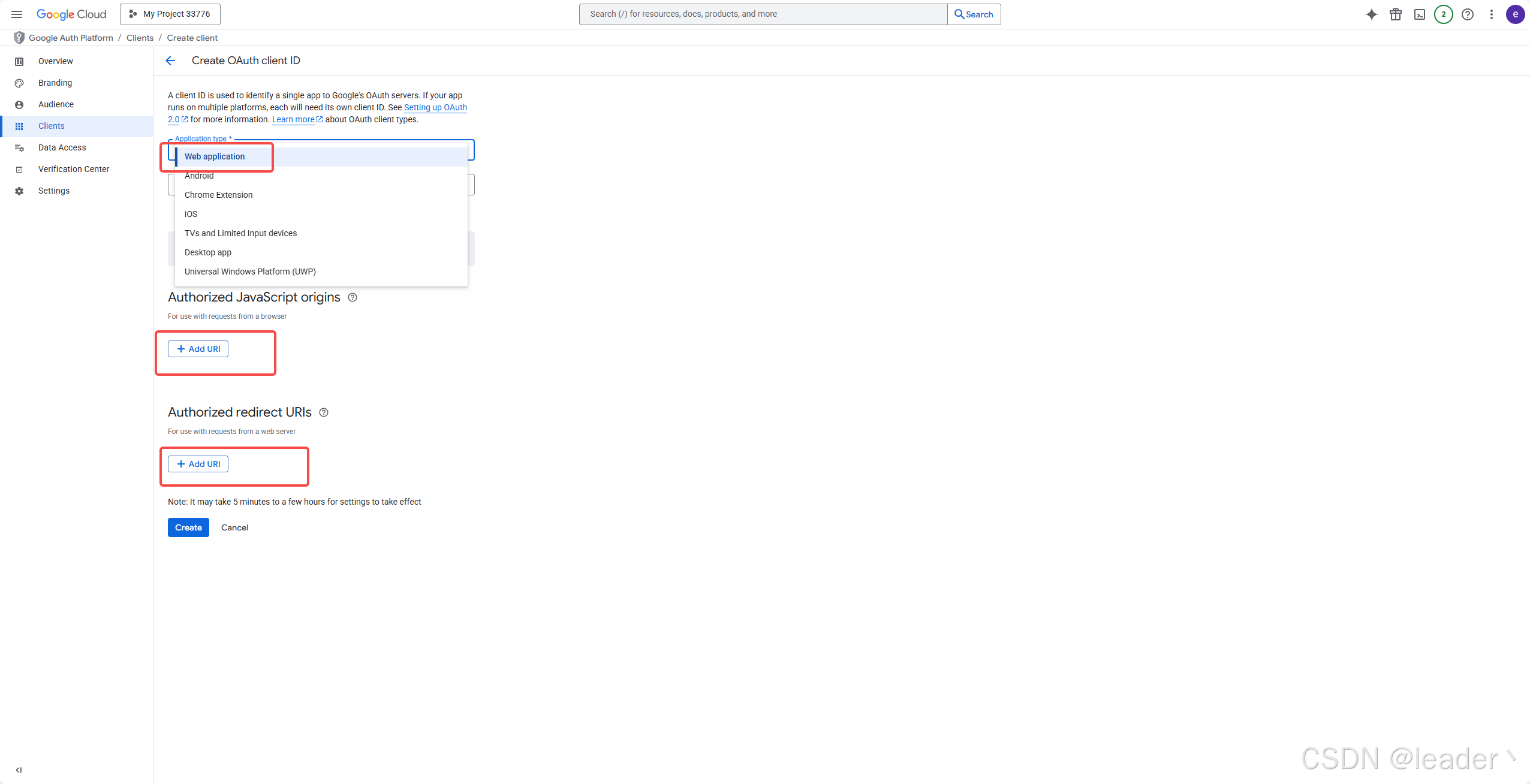
Task: Open the help question mark icon
Action: coord(1468,14)
